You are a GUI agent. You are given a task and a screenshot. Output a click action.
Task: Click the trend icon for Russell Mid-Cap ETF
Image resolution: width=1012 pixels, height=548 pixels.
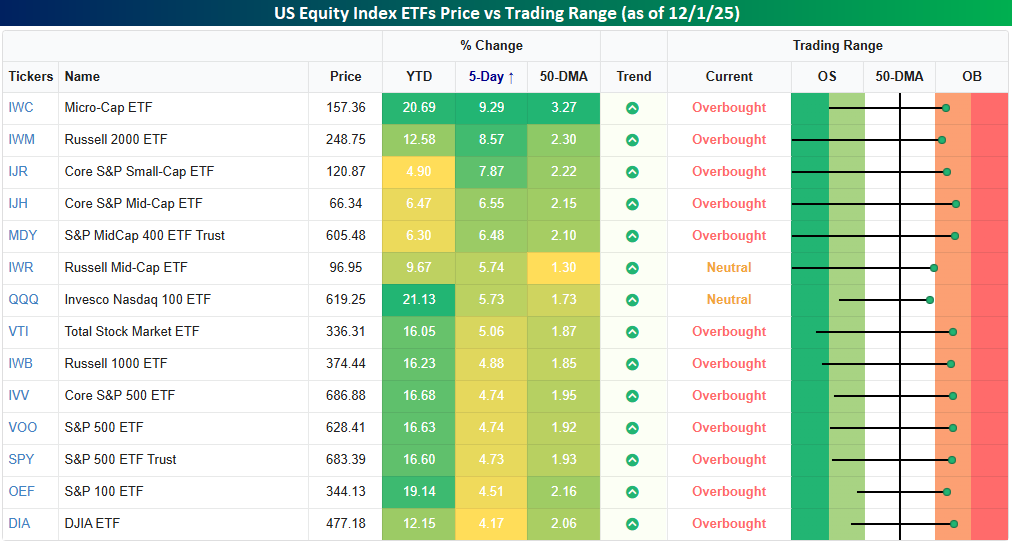click(632, 268)
